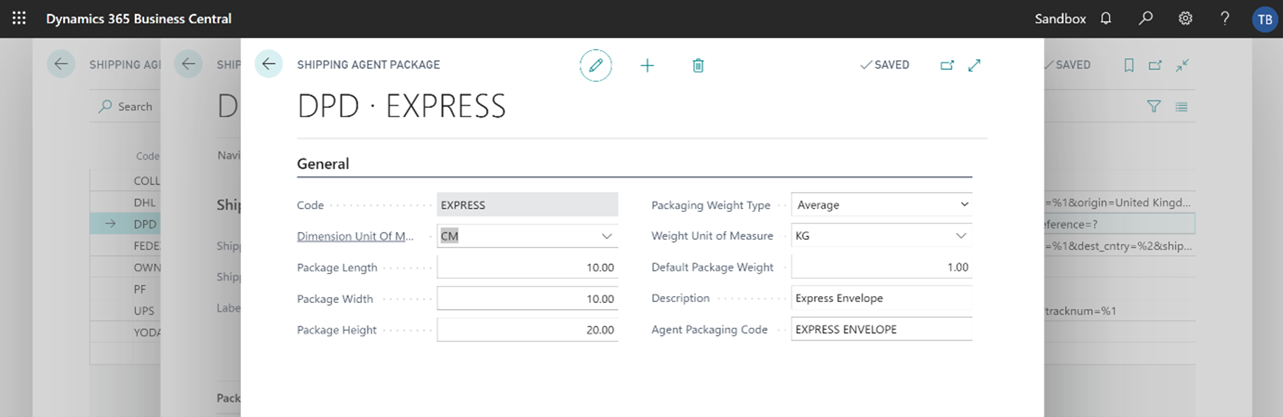Open the help question mark

pos(1225,19)
